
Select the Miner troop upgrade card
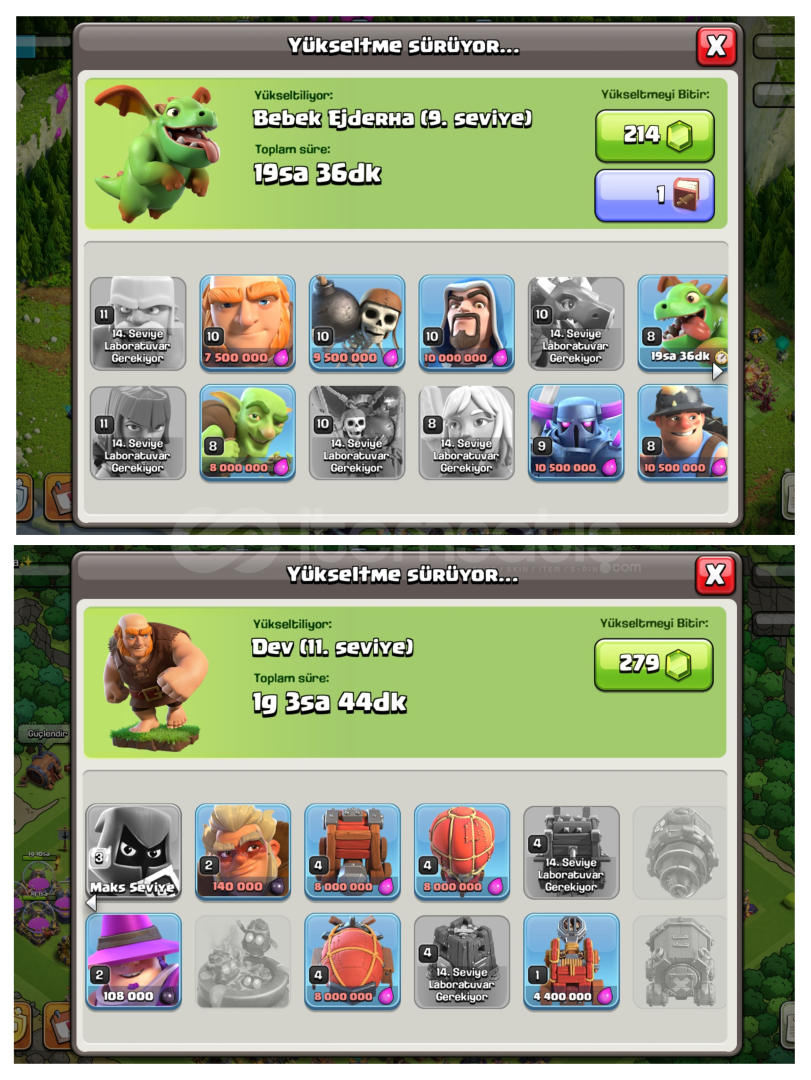click(683, 433)
